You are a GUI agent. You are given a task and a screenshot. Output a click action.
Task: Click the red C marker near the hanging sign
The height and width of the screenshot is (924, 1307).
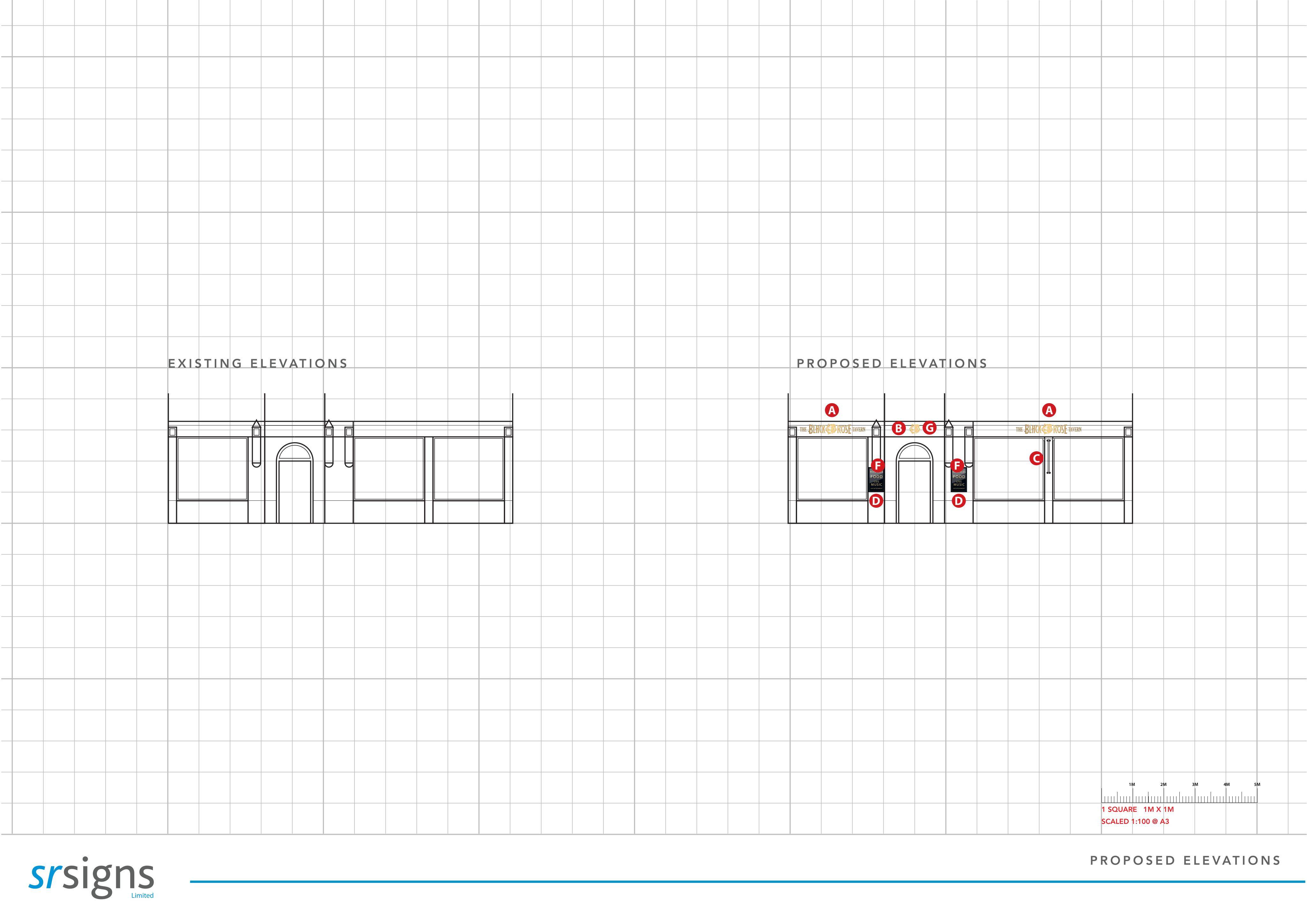[x=1036, y=458]
